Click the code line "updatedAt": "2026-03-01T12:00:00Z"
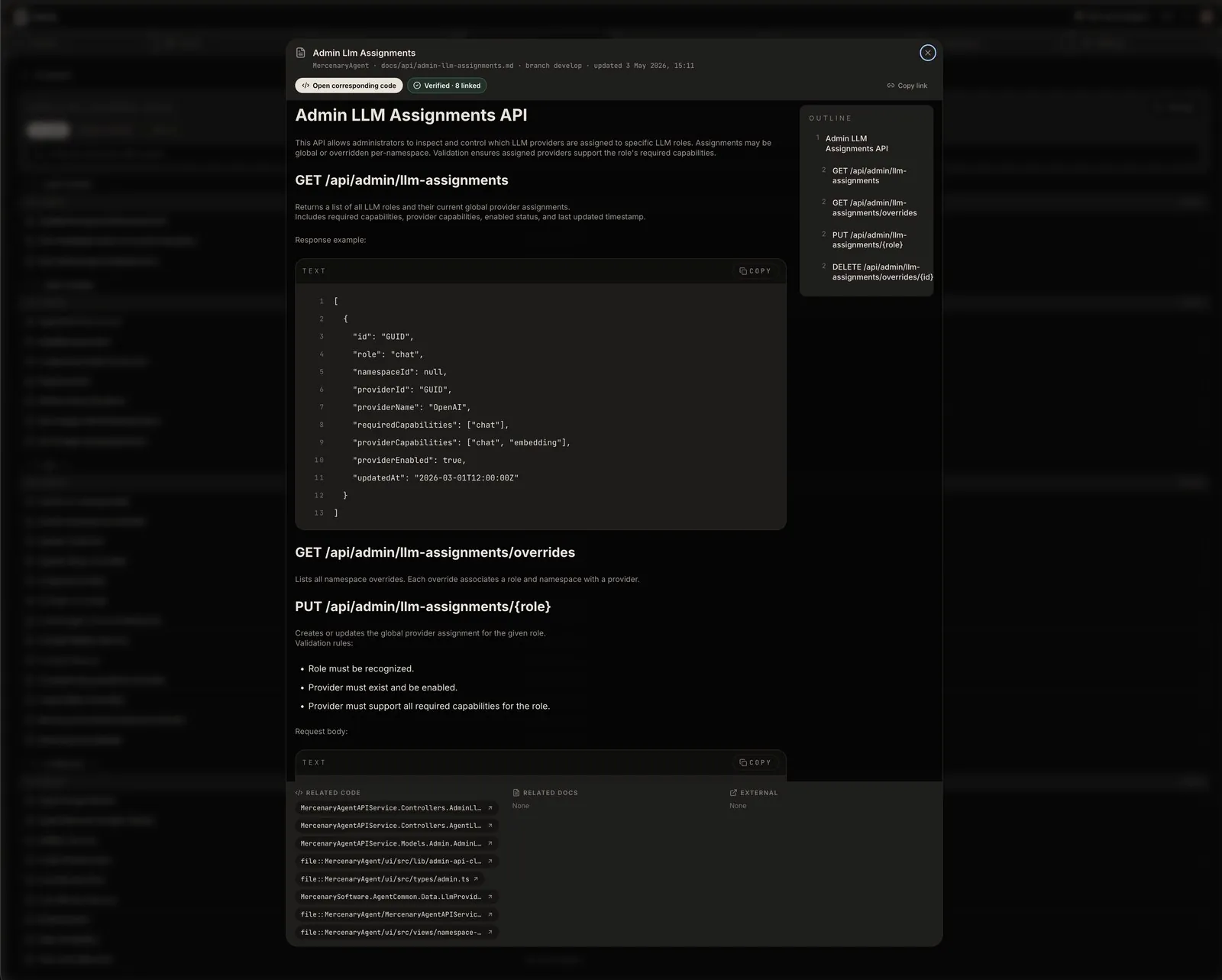This screenshot has width=1222, height=980. pos(435,478)
